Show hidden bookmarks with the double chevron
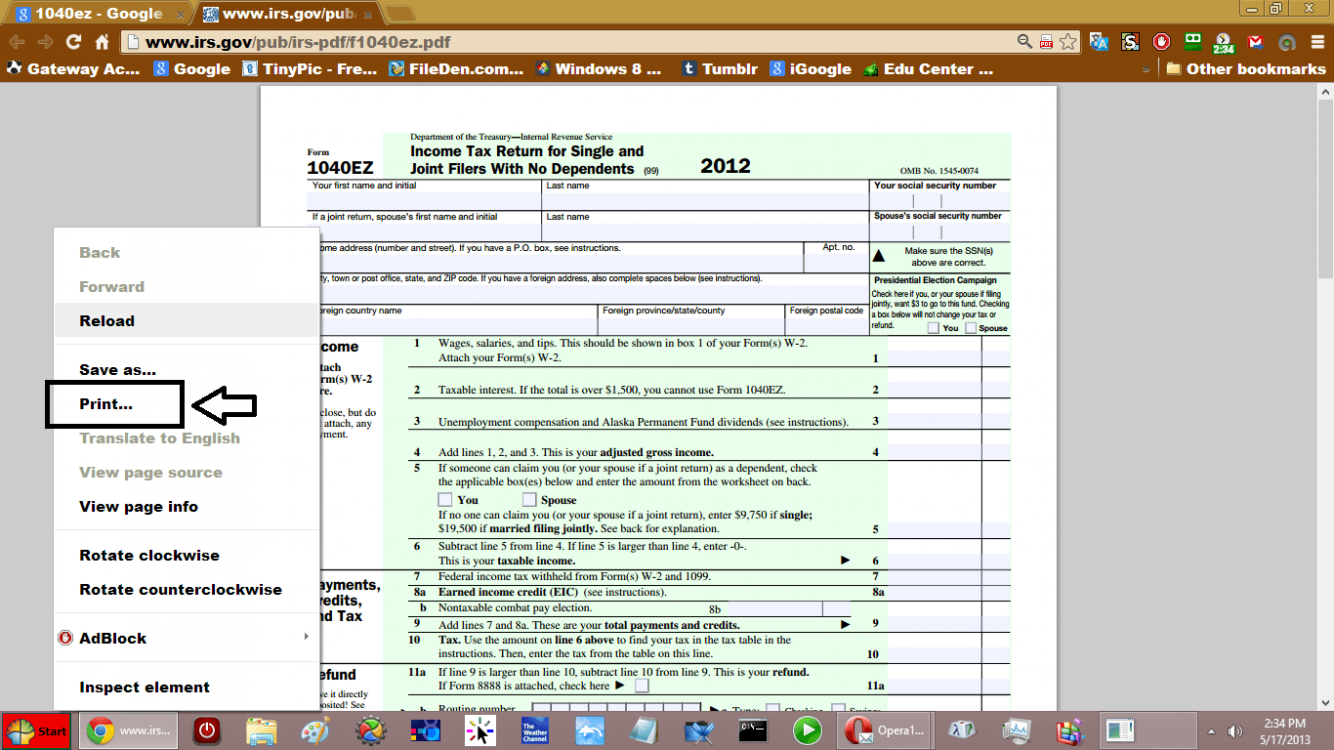Viewport: 1334px width, 750px height. coord(1145,69)
